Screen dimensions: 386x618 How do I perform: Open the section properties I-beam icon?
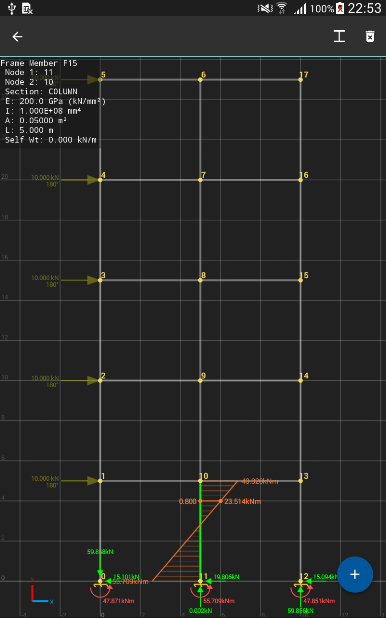[339, 36]
